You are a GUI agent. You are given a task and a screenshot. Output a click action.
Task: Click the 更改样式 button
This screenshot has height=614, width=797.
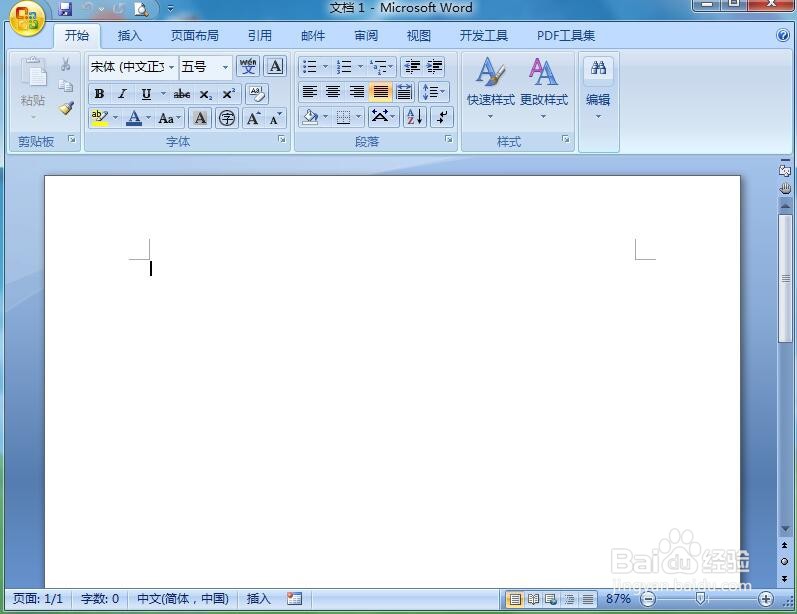(x=543, y=88)
